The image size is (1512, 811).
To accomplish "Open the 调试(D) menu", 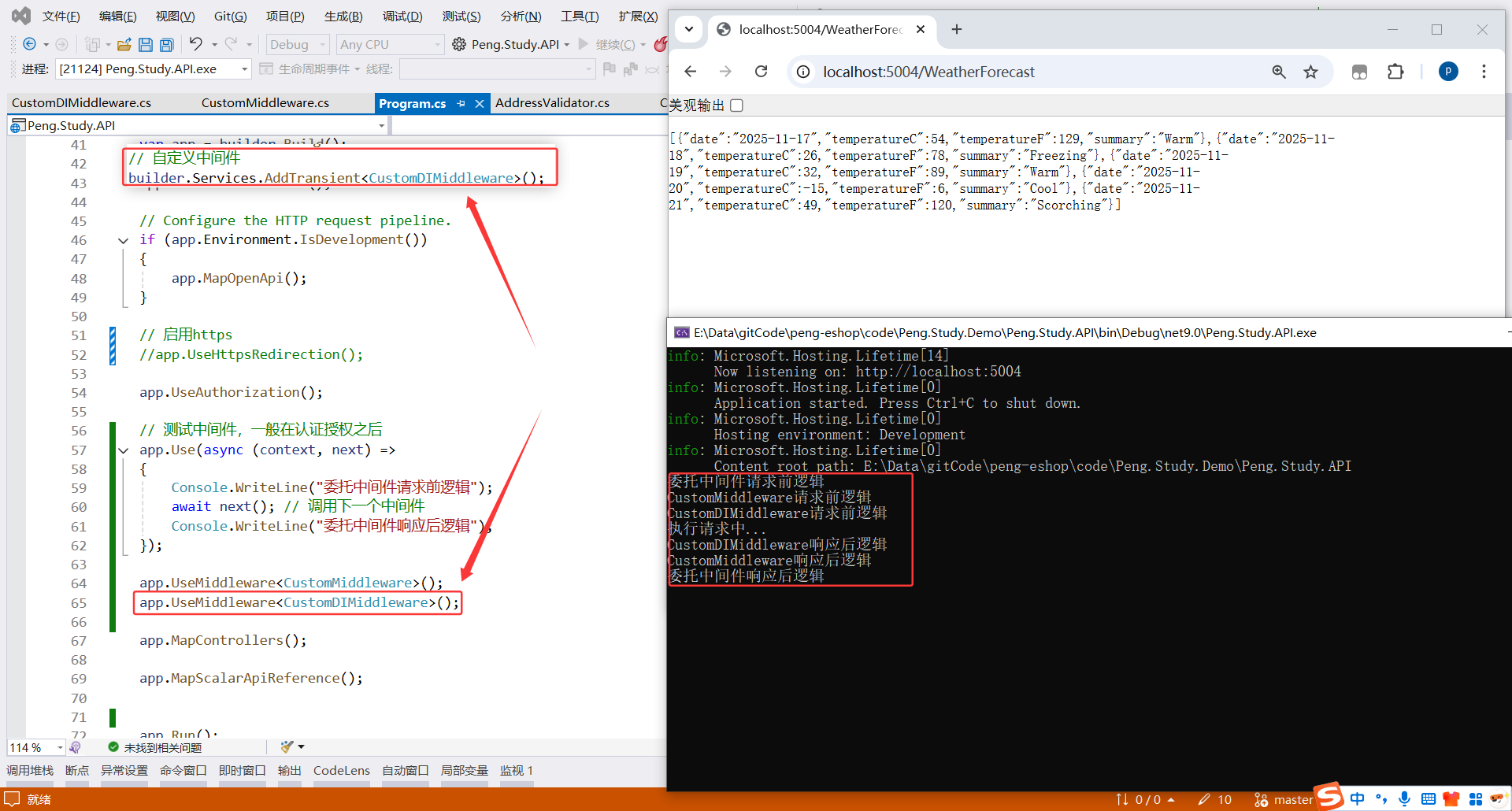I will pyautogui.click(x=402, y=16).
